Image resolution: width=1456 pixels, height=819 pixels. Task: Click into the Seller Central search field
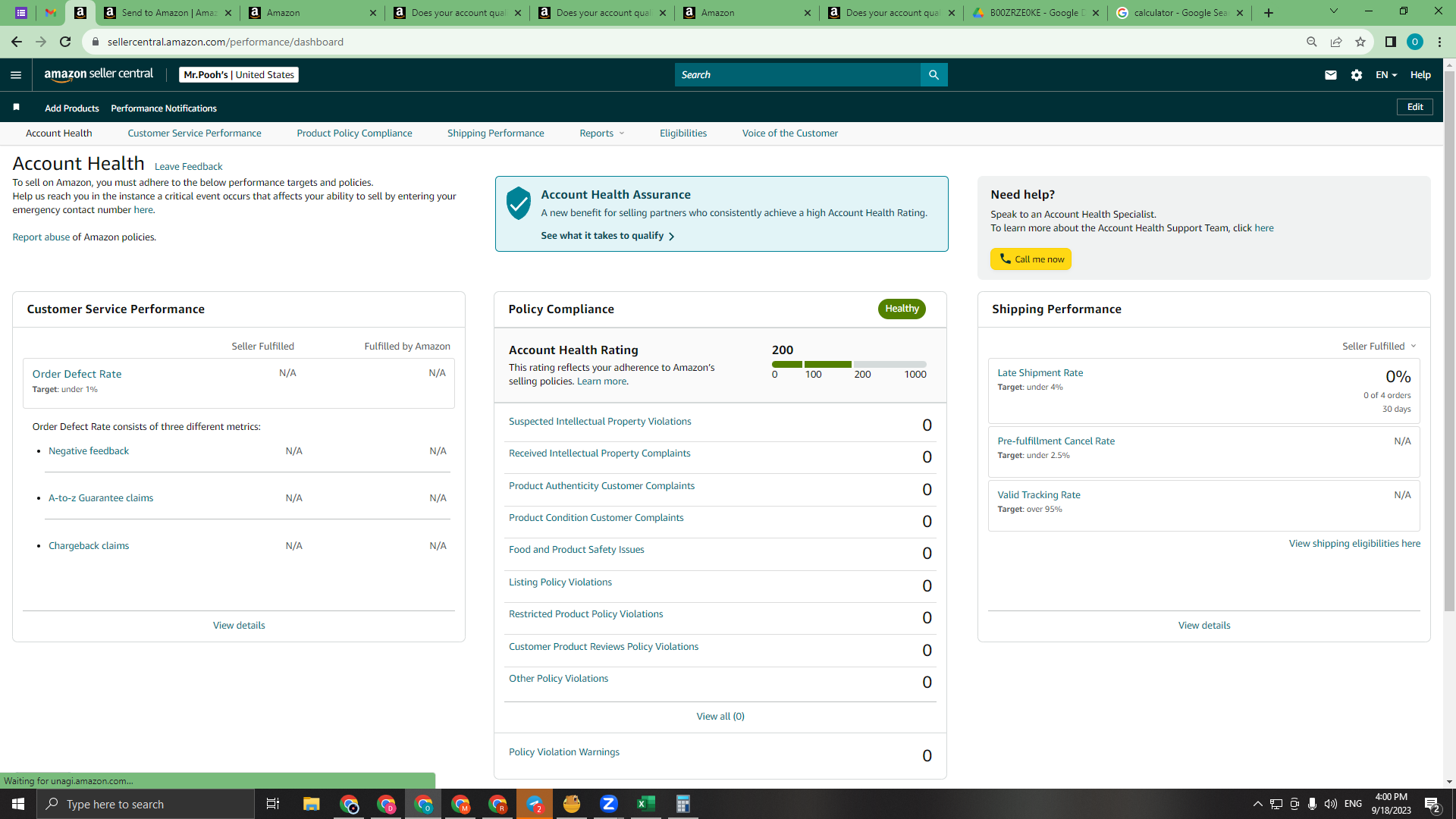click(x=798, y=75)
